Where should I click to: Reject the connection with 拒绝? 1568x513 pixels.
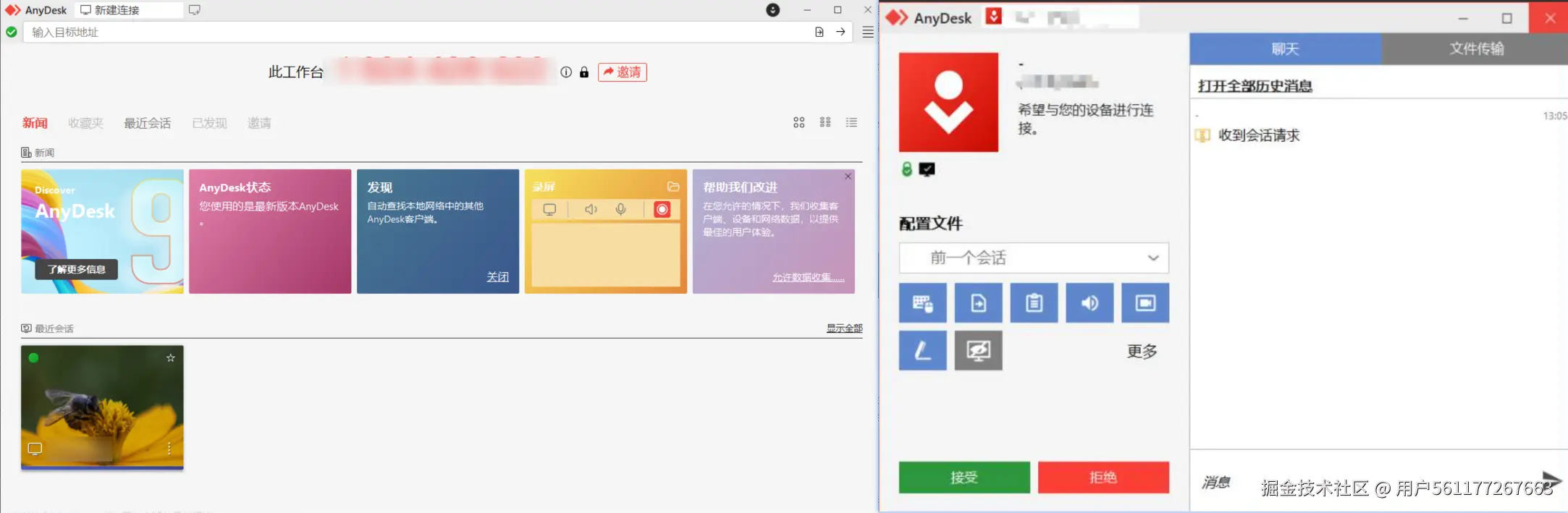click(x=1103, y=478)
